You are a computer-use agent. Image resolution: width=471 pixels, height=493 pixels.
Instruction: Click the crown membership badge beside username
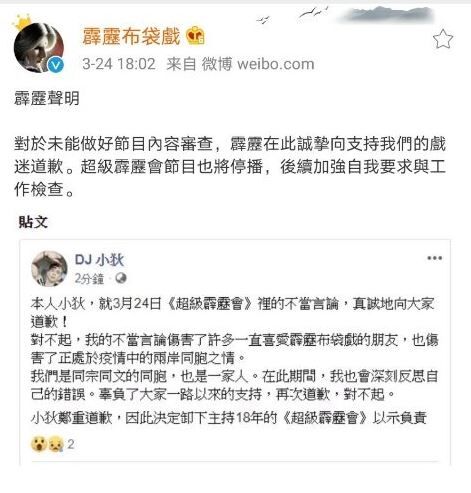pyautogui.click(x=195, y=36)
